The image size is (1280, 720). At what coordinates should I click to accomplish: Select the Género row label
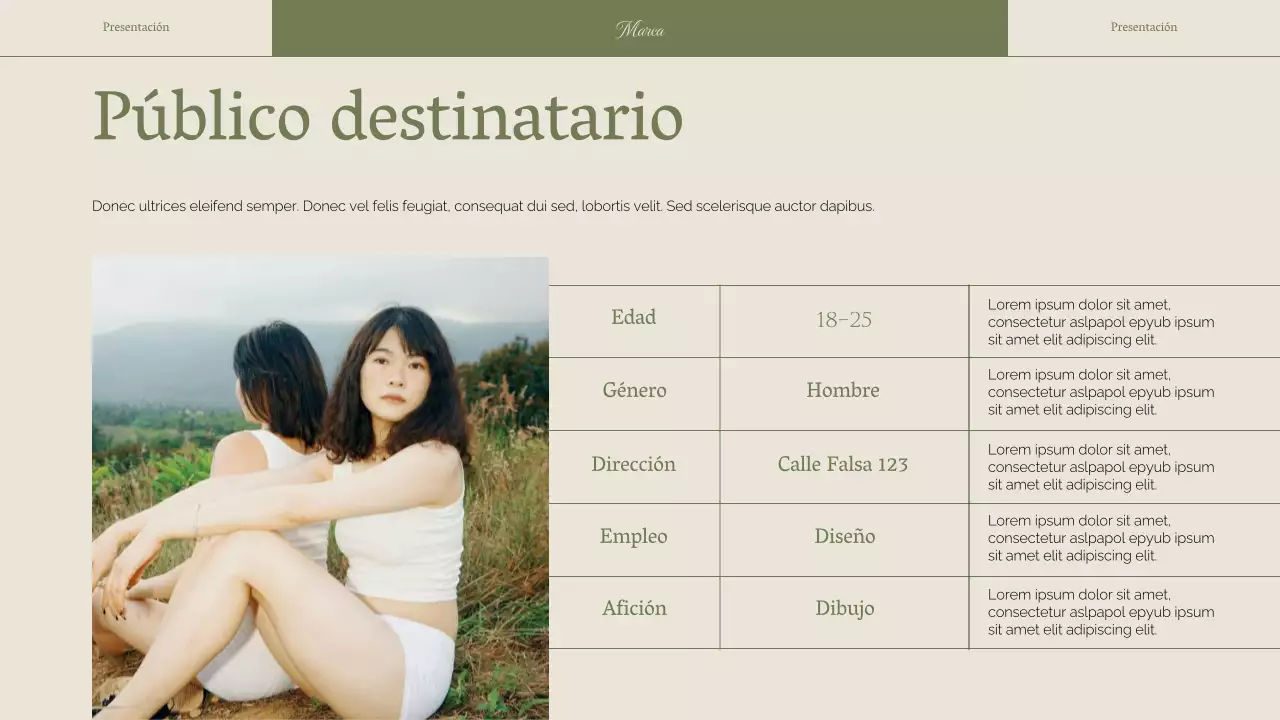pyautogui.click(x=634, y=391)
